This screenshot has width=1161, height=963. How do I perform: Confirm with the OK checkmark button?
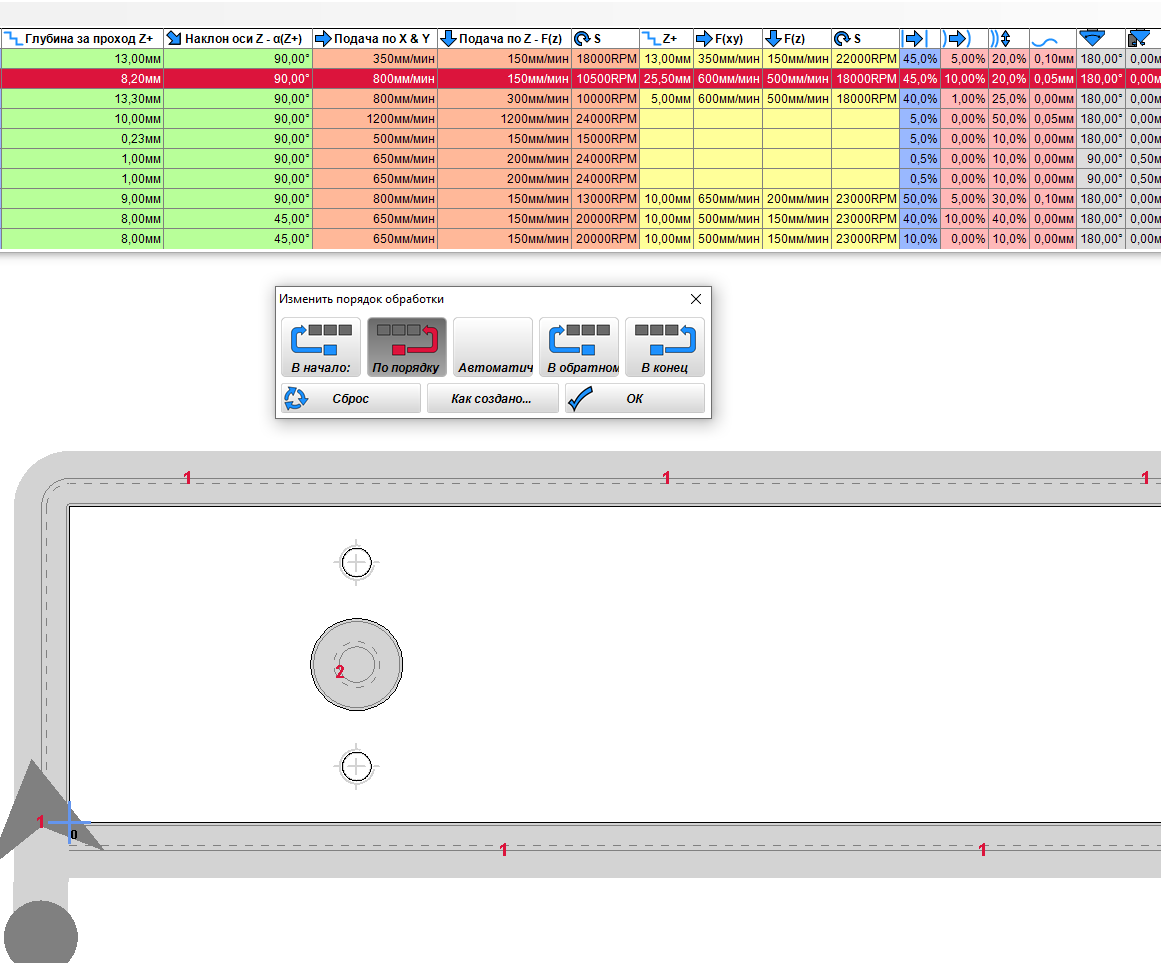click(x=635, y=398)
